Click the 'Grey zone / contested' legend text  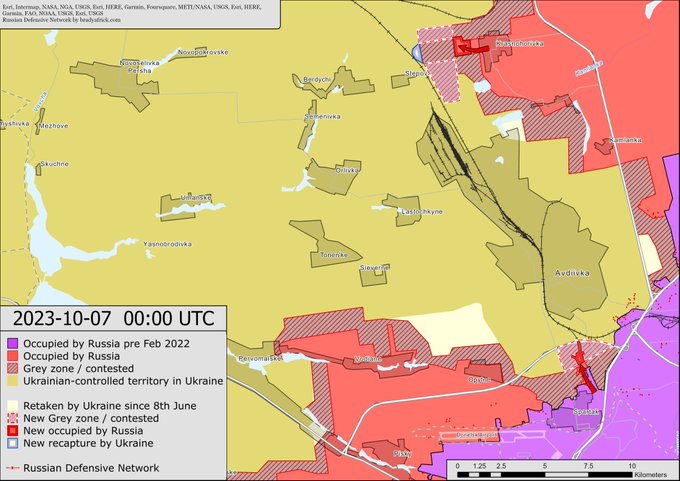(x=78, y=369)
